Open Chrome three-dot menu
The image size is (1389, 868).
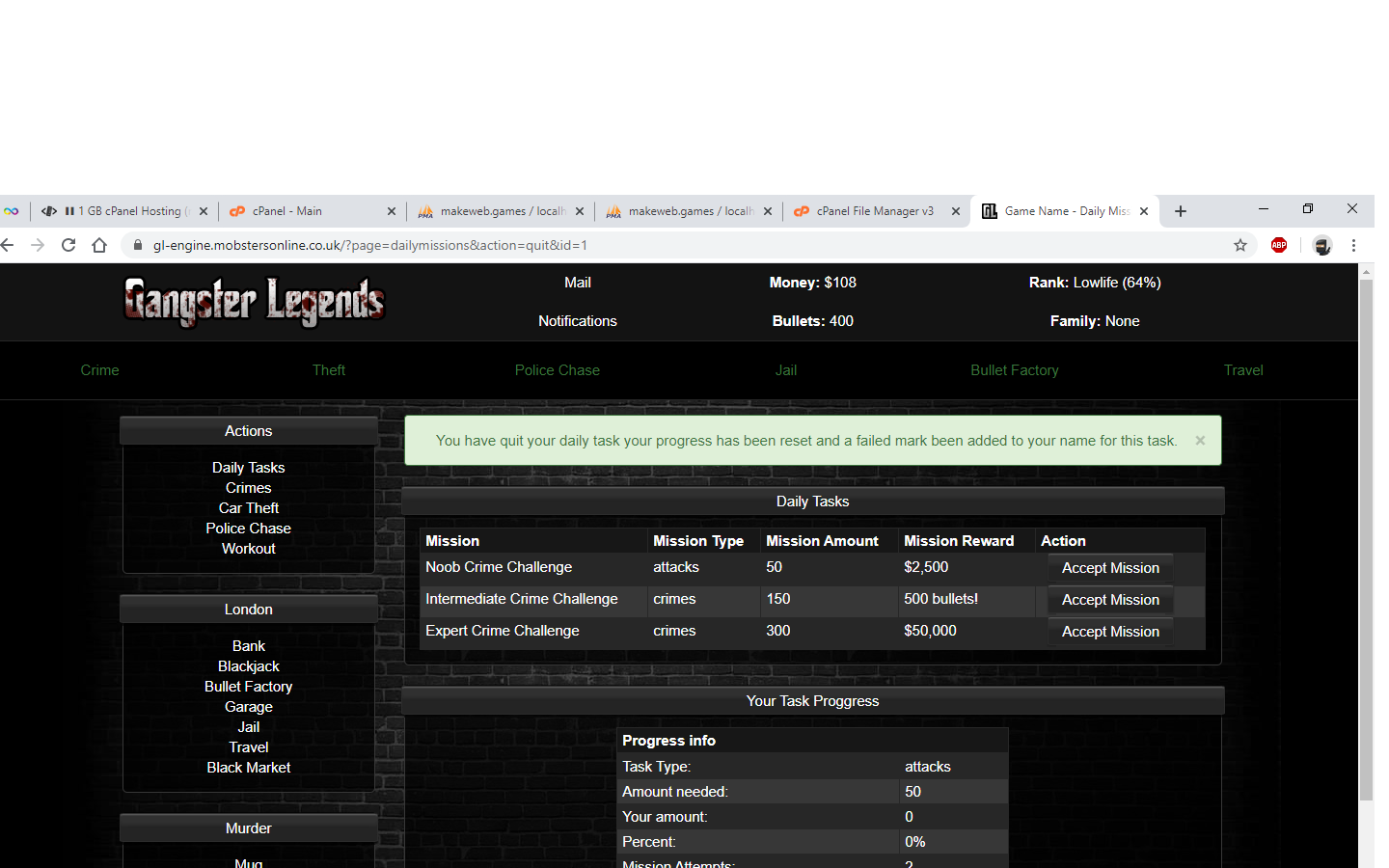1353,245
